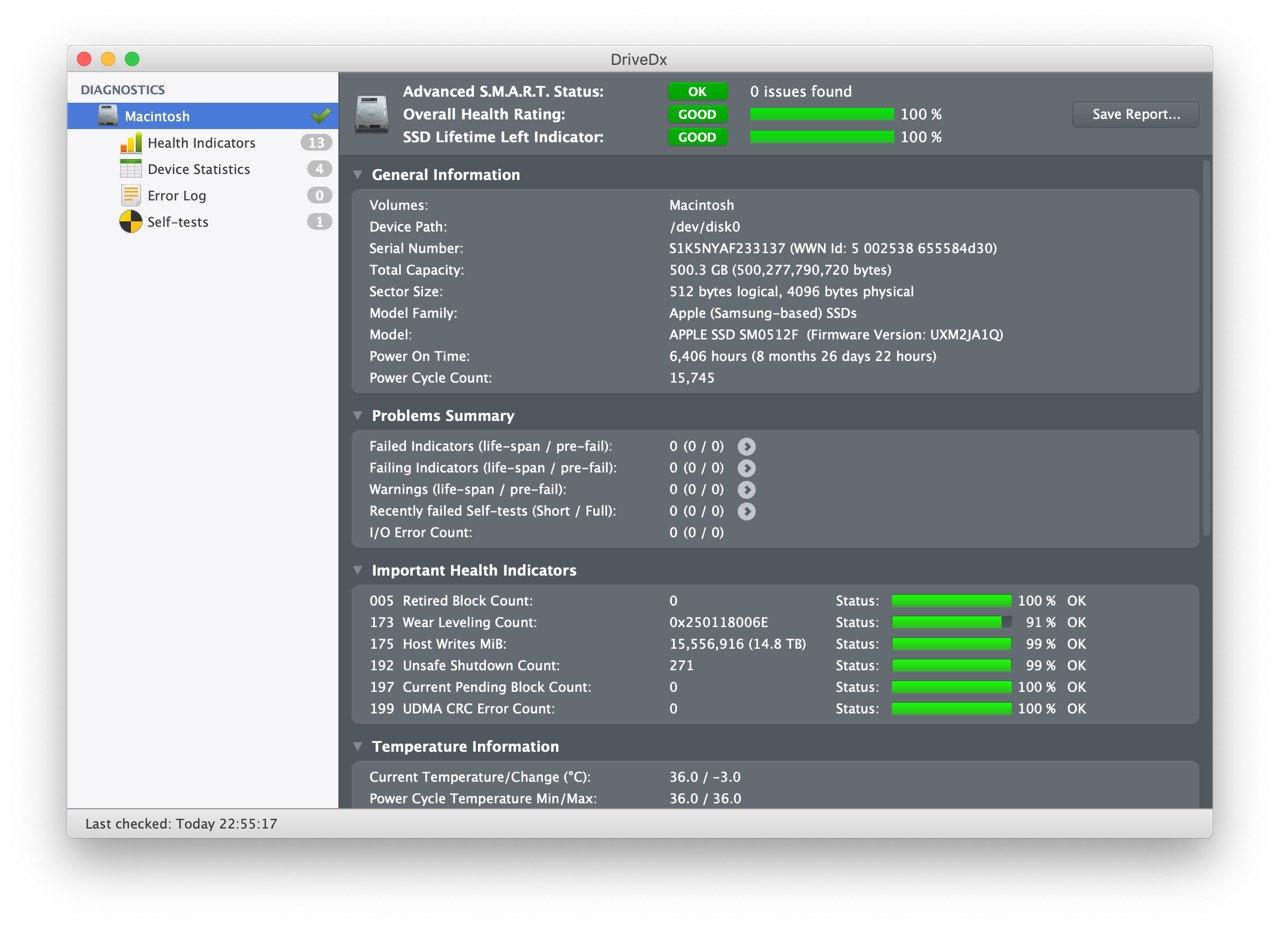Screen dimensions: 1280x927
Task: Click the Self-tests crash-test icon
Action: click(x=131, y=222)
